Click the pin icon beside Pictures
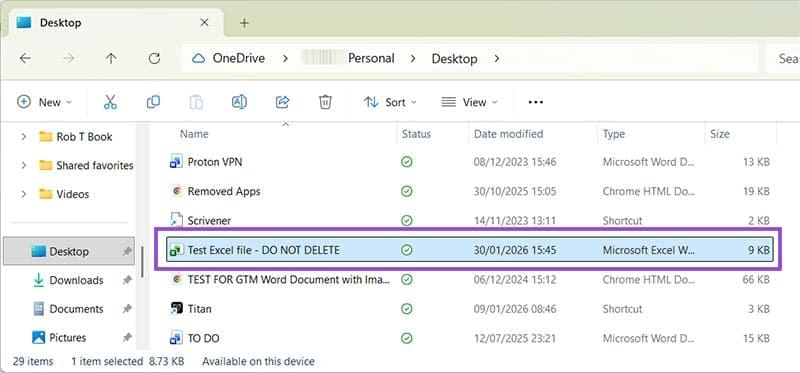The width and height of the screenshot is (800, 373). click(127, 337)
